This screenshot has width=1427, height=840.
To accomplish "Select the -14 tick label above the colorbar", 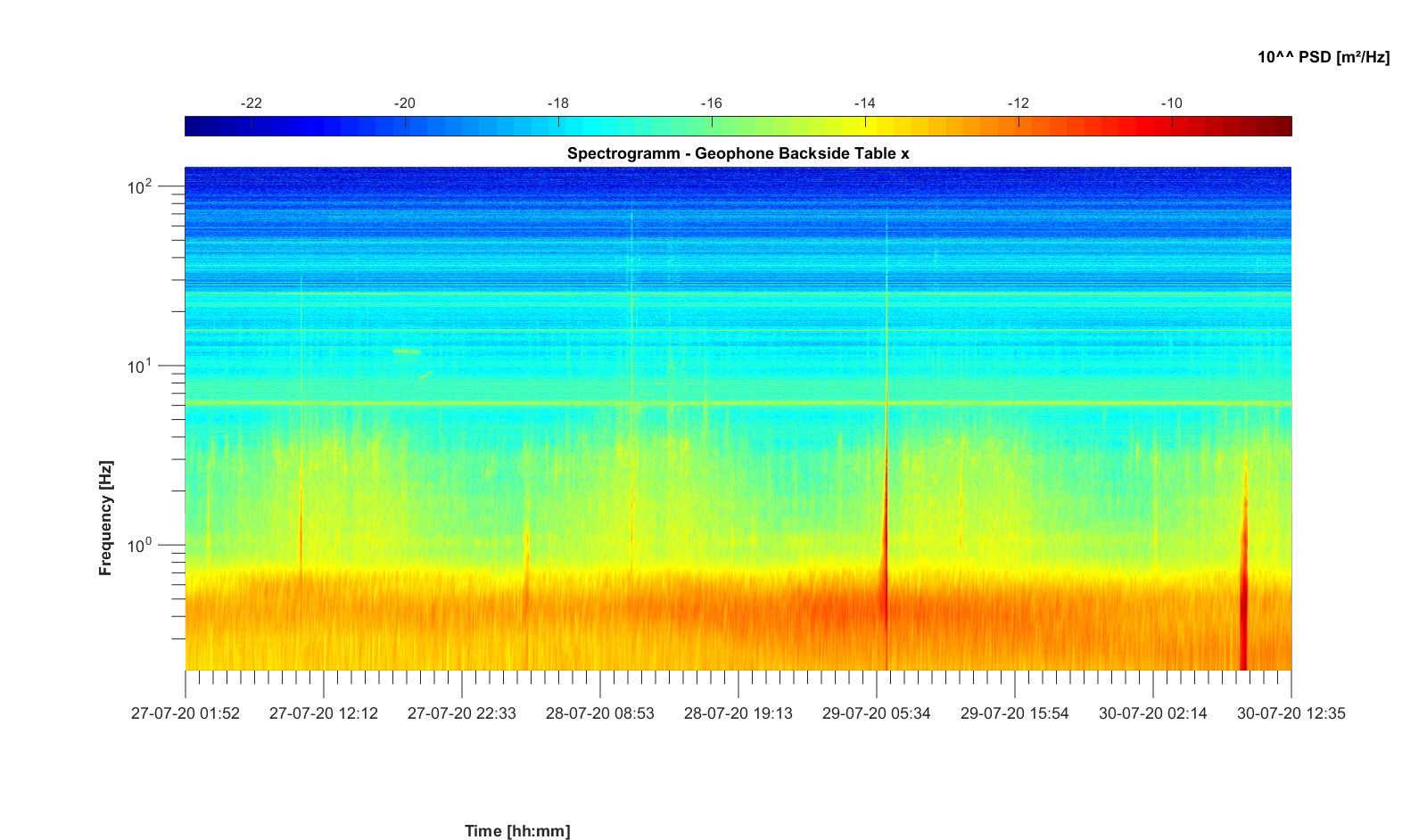I will (864, 103).
